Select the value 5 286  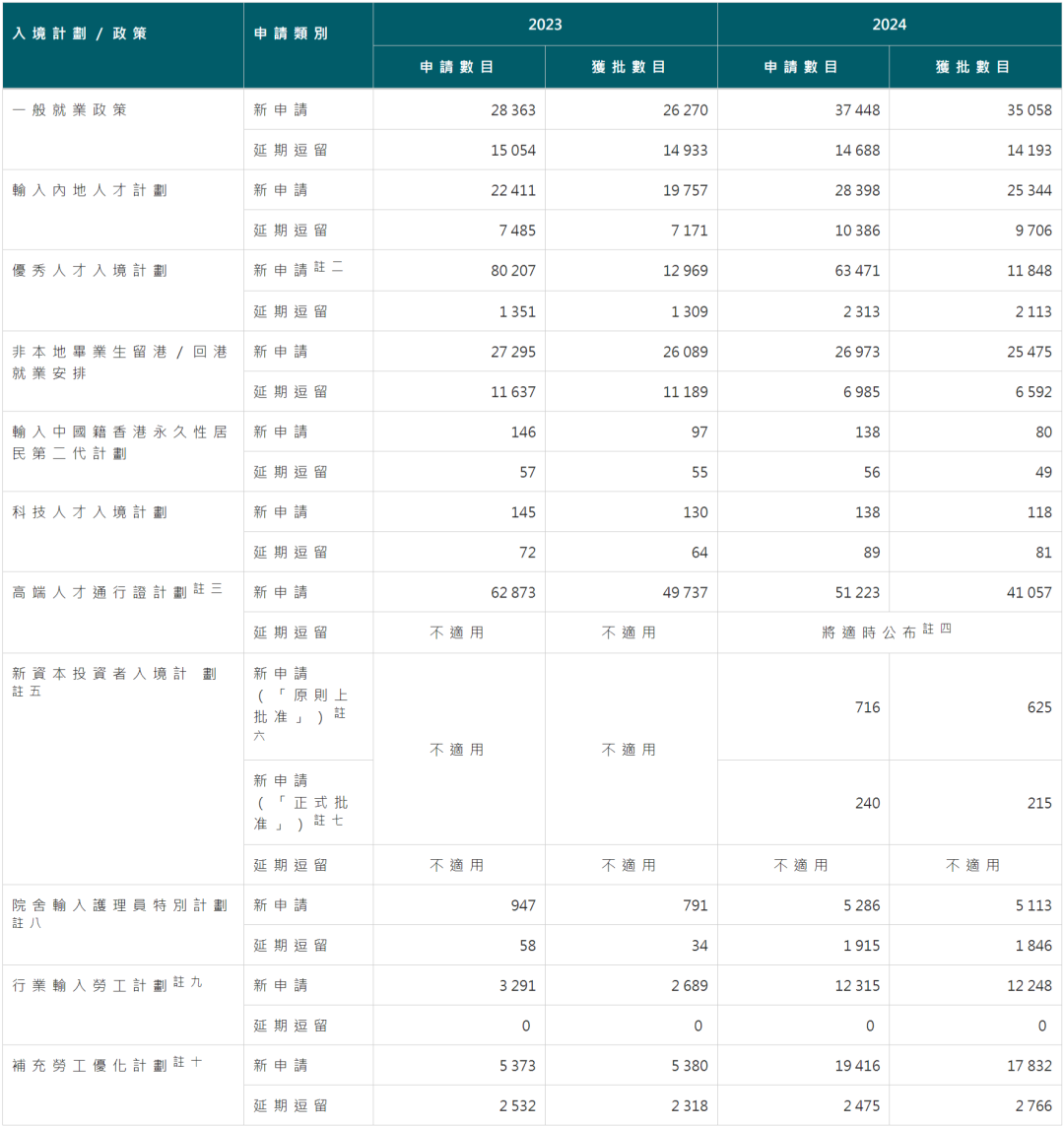pyautogui.click(x=861, y=906)
